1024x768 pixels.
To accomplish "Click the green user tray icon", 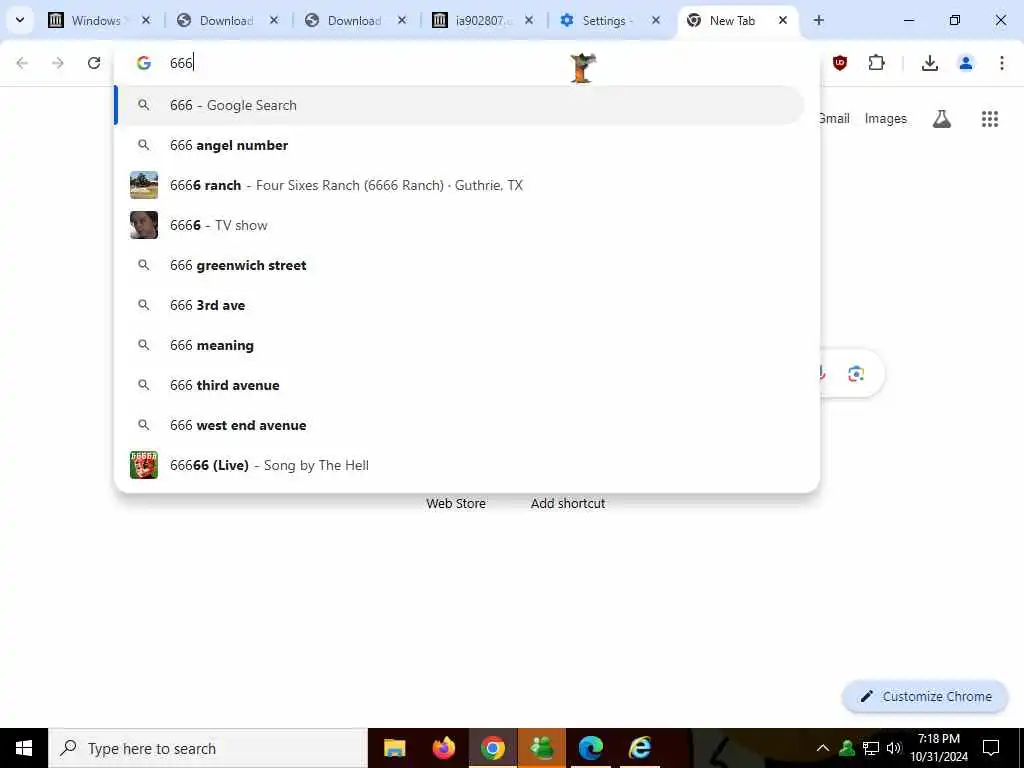I will pyautogui.click(x=847, y=748).
